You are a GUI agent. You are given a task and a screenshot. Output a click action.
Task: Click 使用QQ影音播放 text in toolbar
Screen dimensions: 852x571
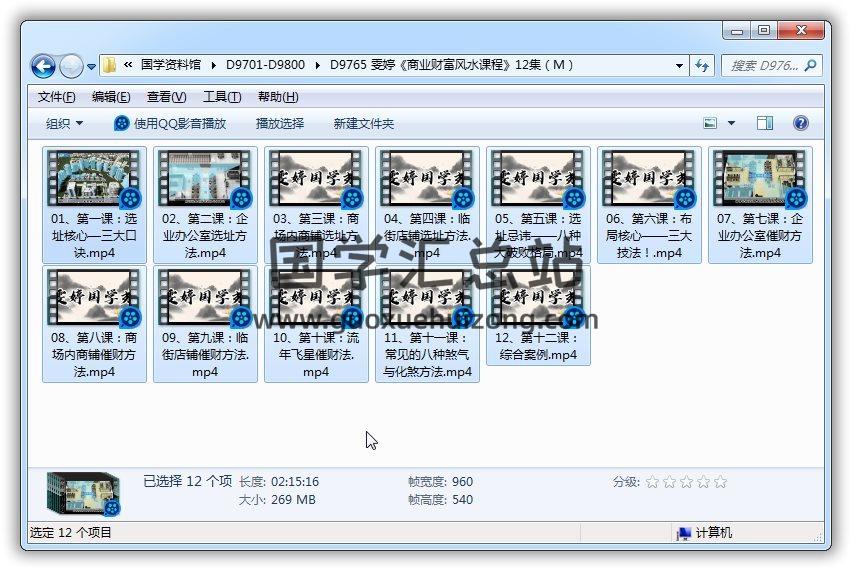180,123
